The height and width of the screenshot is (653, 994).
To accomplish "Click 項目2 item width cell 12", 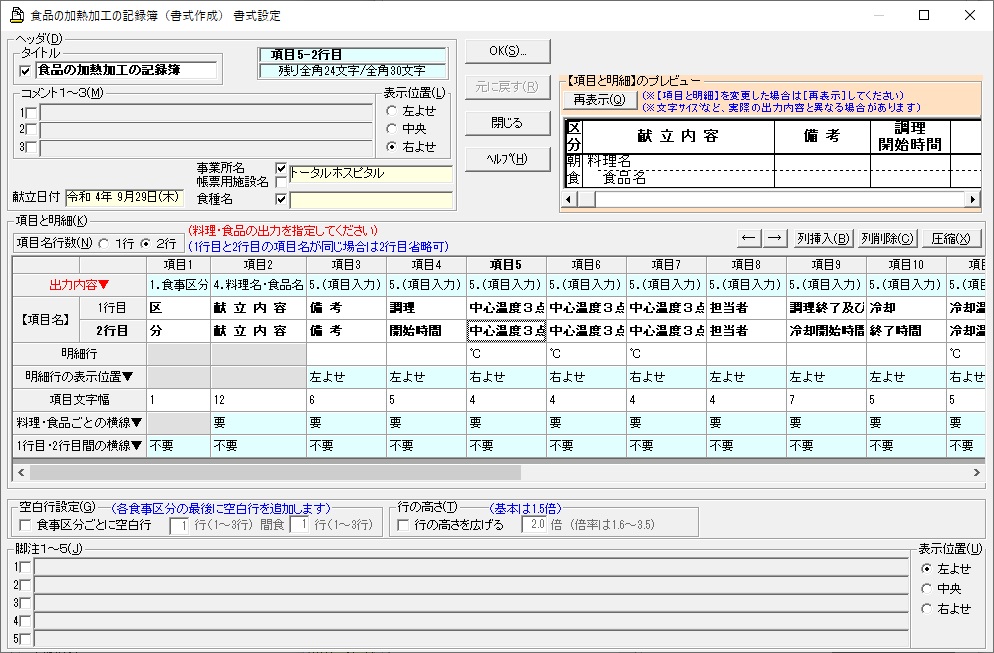I will pos(259,400).
